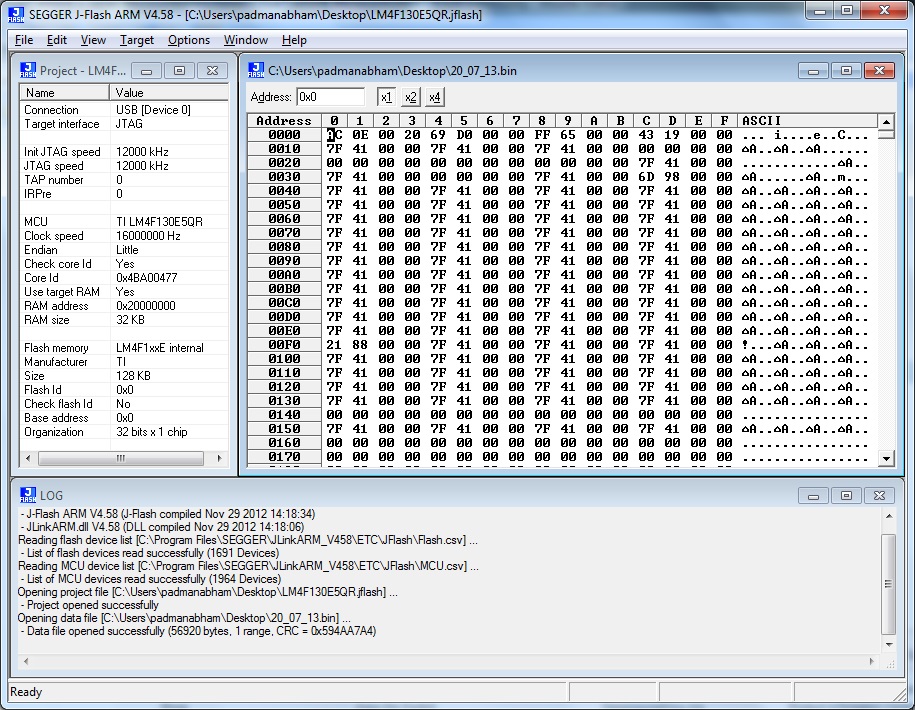This screenshot has height=710, width=915.
Task: Click the Project panel horizontal scrollbar thumb
Action: 121,459
